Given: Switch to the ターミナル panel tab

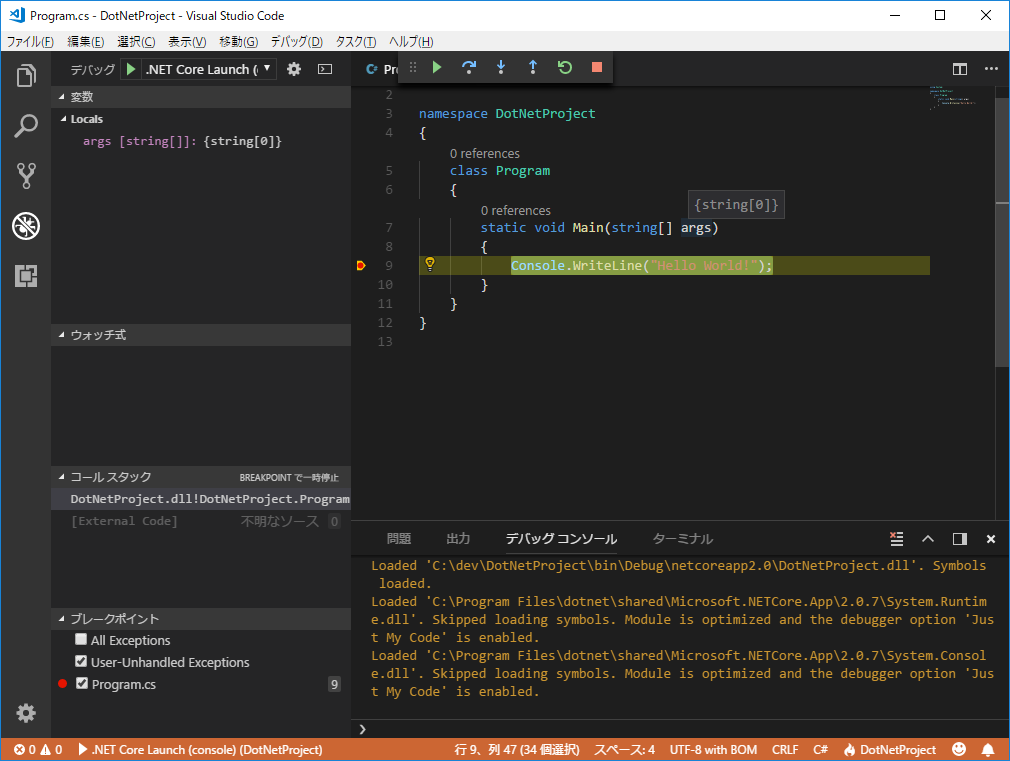Looking at the screenshot, I should [681, 538].
